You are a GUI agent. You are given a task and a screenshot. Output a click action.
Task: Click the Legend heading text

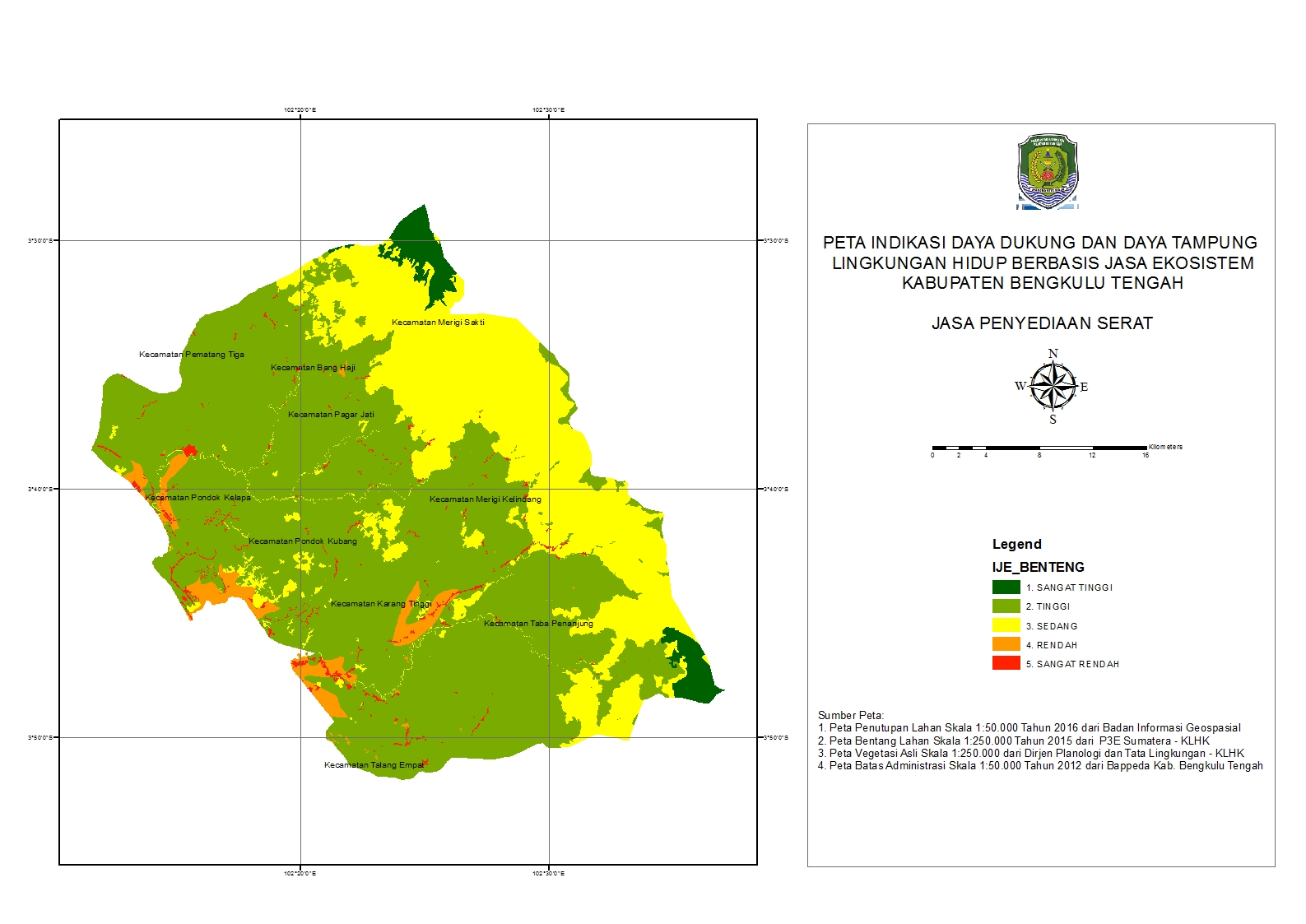(1016, 545)
